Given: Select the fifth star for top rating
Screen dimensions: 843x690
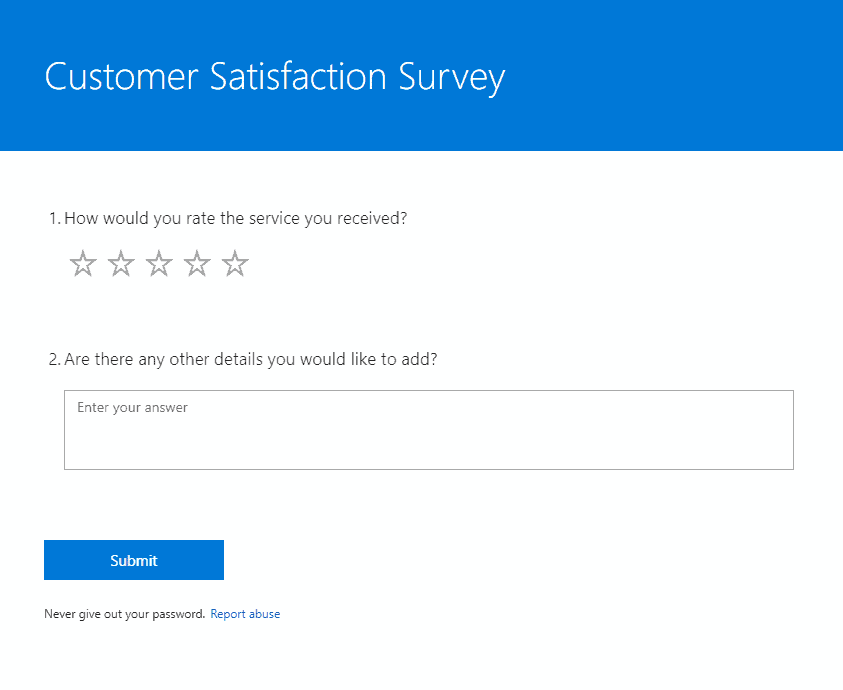Looking at the screenshot, I should click(235, 264).
